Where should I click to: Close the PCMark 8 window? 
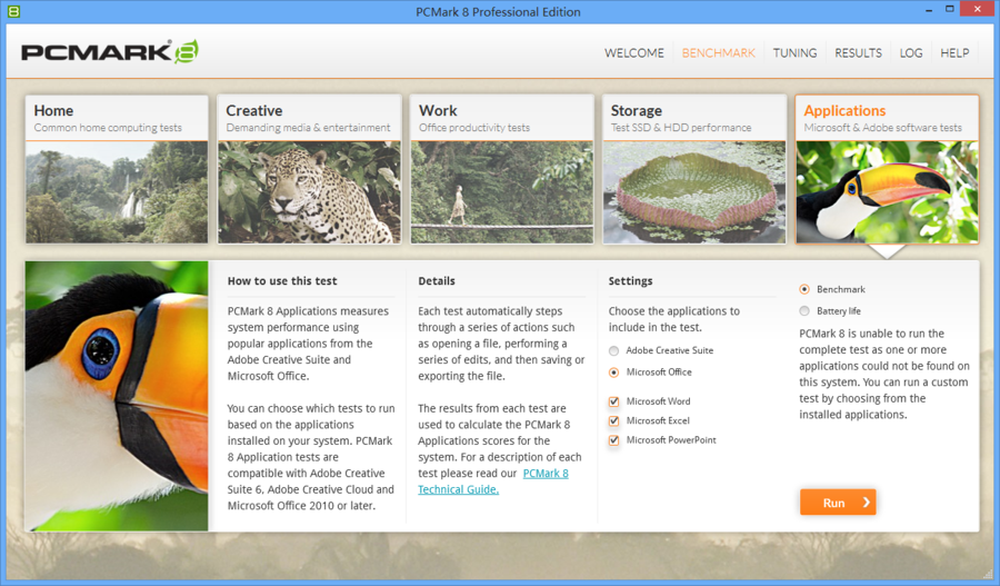pos(978,9)
